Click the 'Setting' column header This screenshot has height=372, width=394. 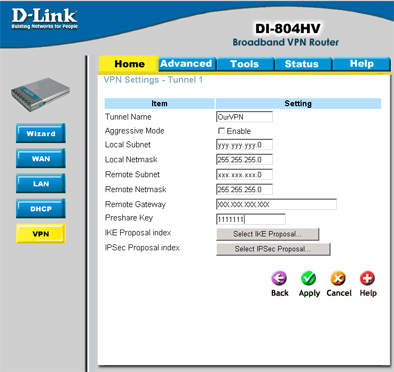[x=298, y=104]
